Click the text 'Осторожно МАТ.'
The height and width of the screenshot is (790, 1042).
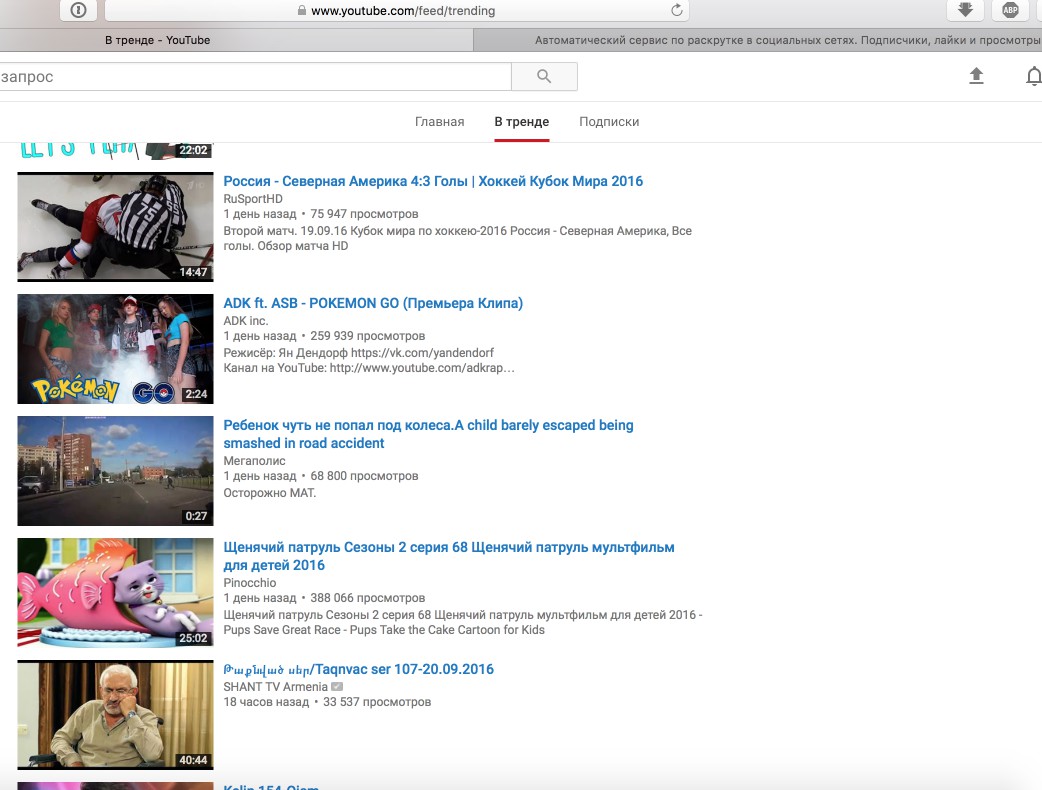pyautogui.click(x=269, y=493)
